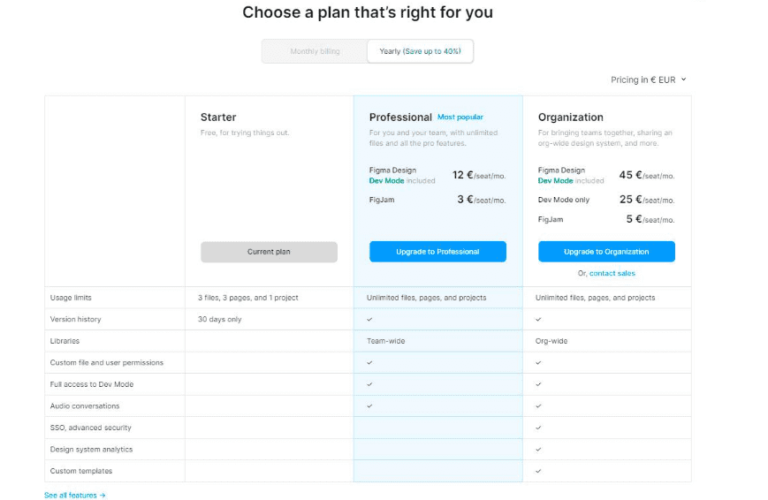Click Custom templates checkmark in Organization column
Screen dimensions: 768x500
click(539, 471)
